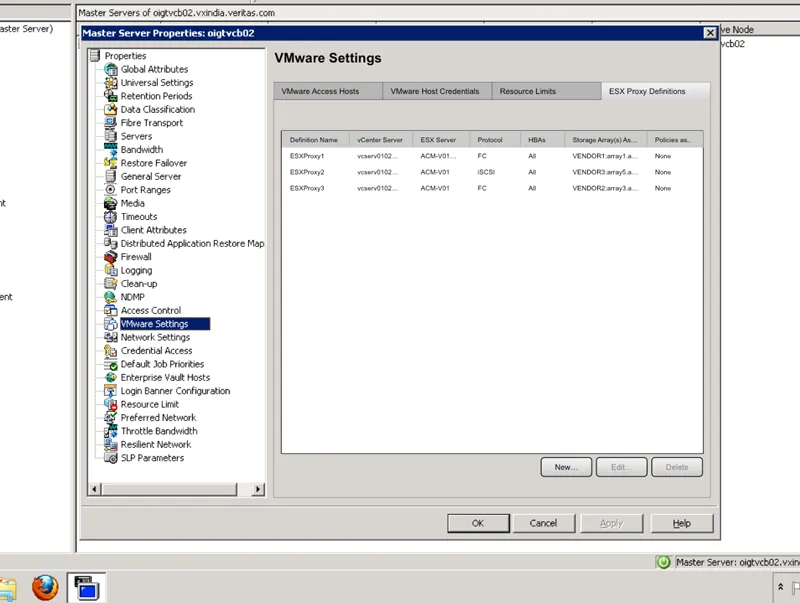The image size is (800, 603).
Task: Open Port Ranges icon
Action: pos(111,189)
